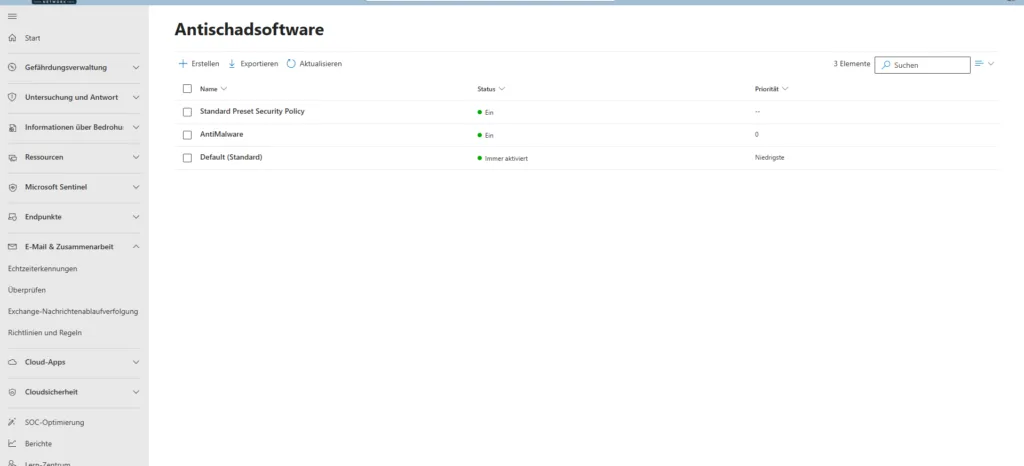Image resolution: width=1024 pixels, height=466 pixels.
Task: Click the Endpunkte icon in the sidebar
Action: coord(12,217)
